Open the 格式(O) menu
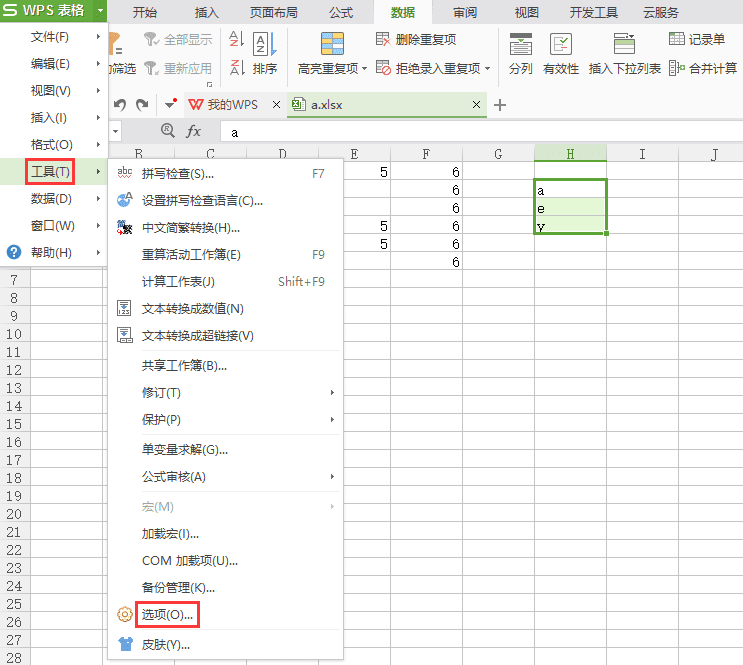Image resolution: width=743 pixels, height=665 pixels. 54,145
